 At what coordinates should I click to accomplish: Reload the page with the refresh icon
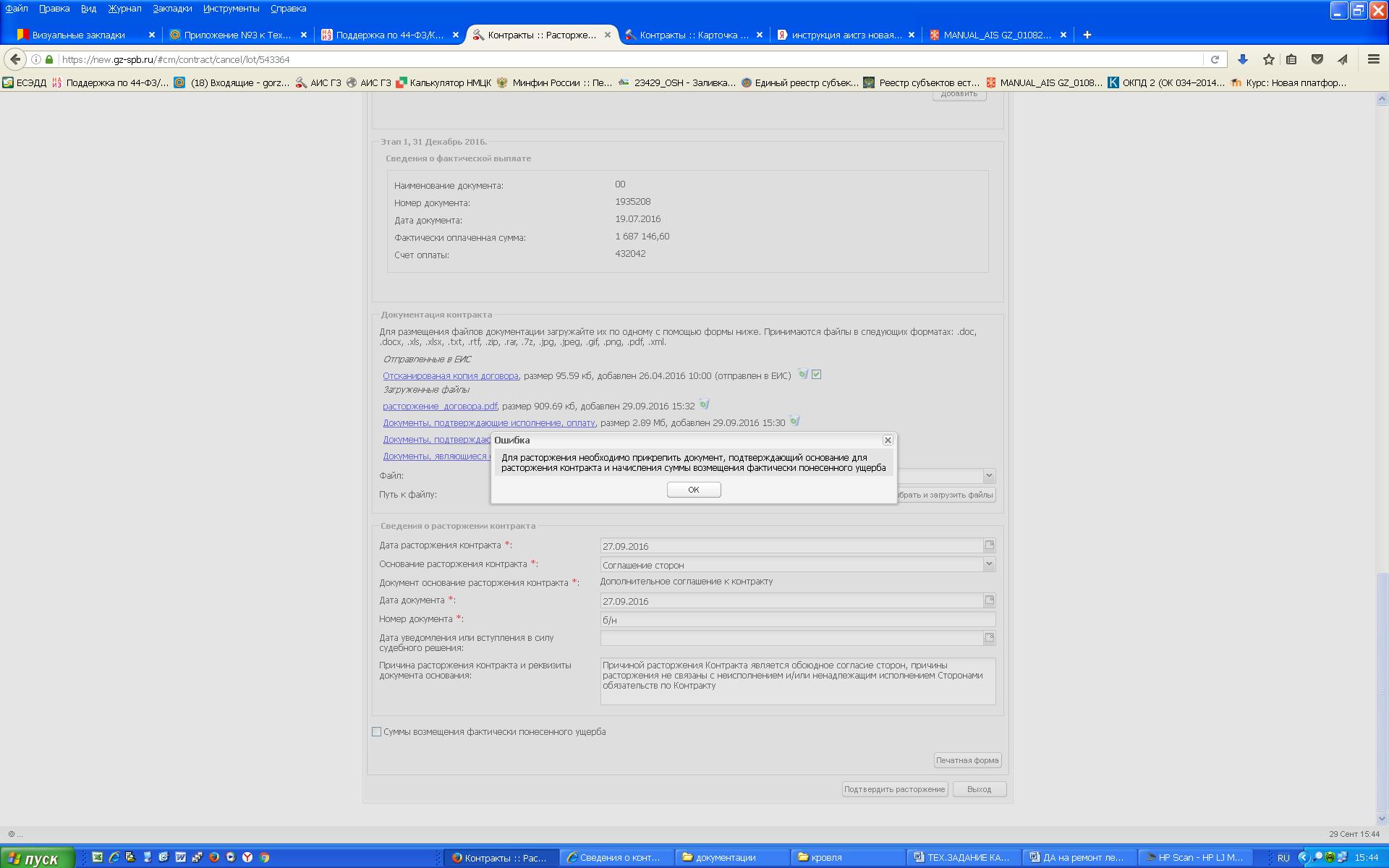pos(1215,59)
